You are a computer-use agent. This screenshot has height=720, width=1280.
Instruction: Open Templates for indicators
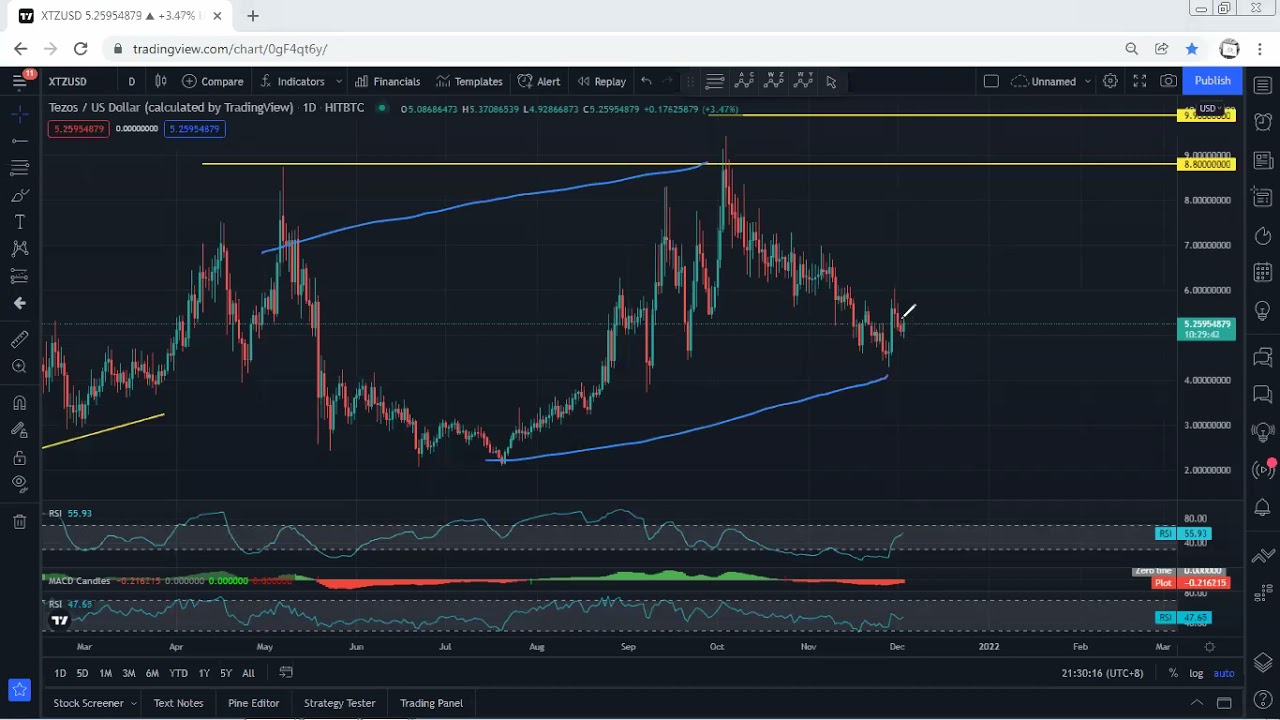[x=468, y=82]
